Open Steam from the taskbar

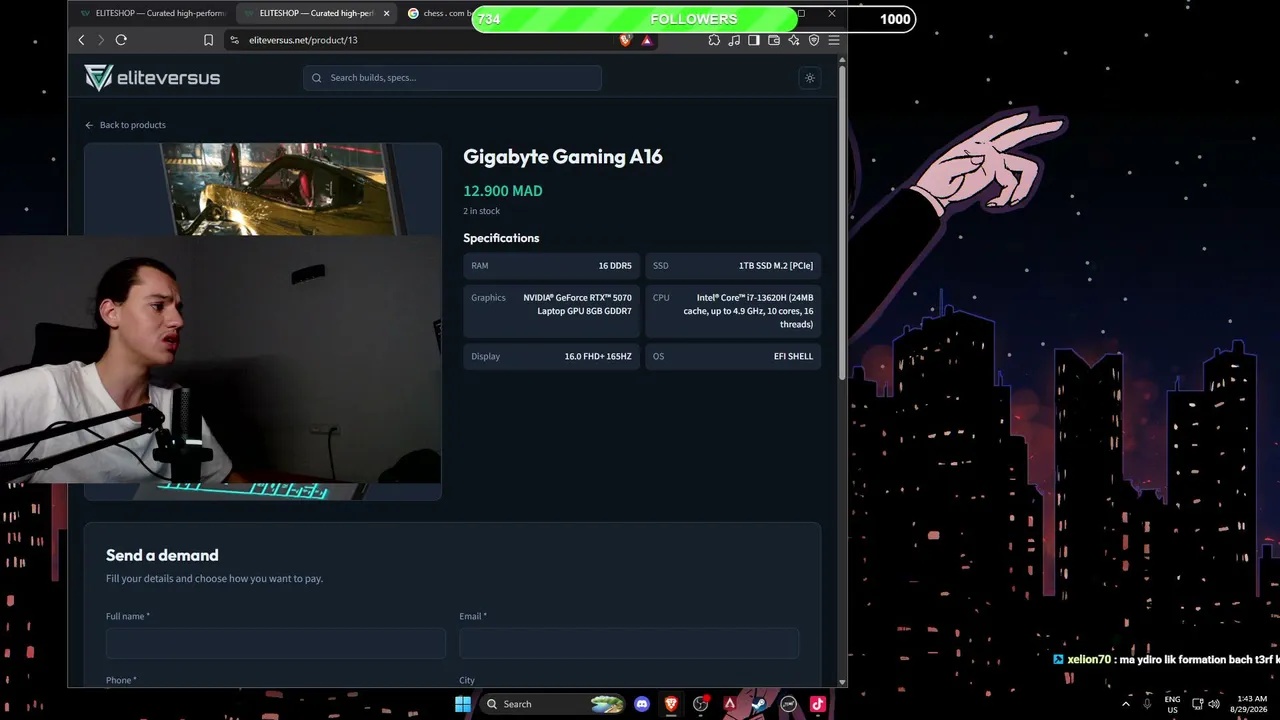click(x=759, y=704)
